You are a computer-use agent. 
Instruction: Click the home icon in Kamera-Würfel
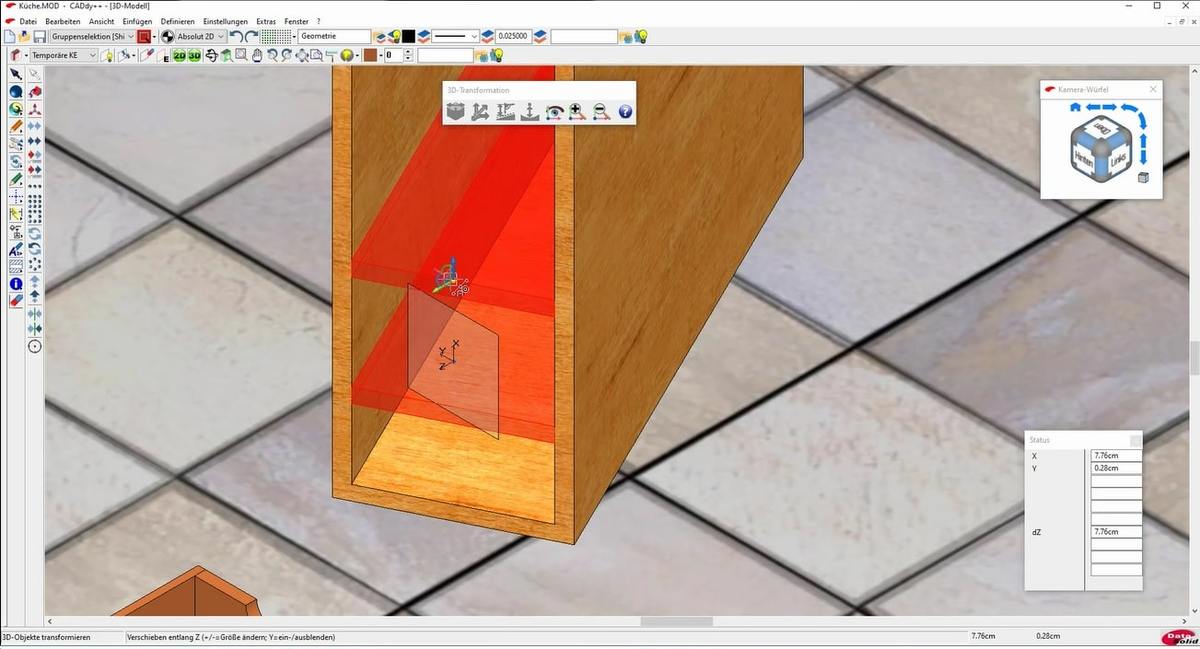pyautogui.click(x=1075, y=107)
